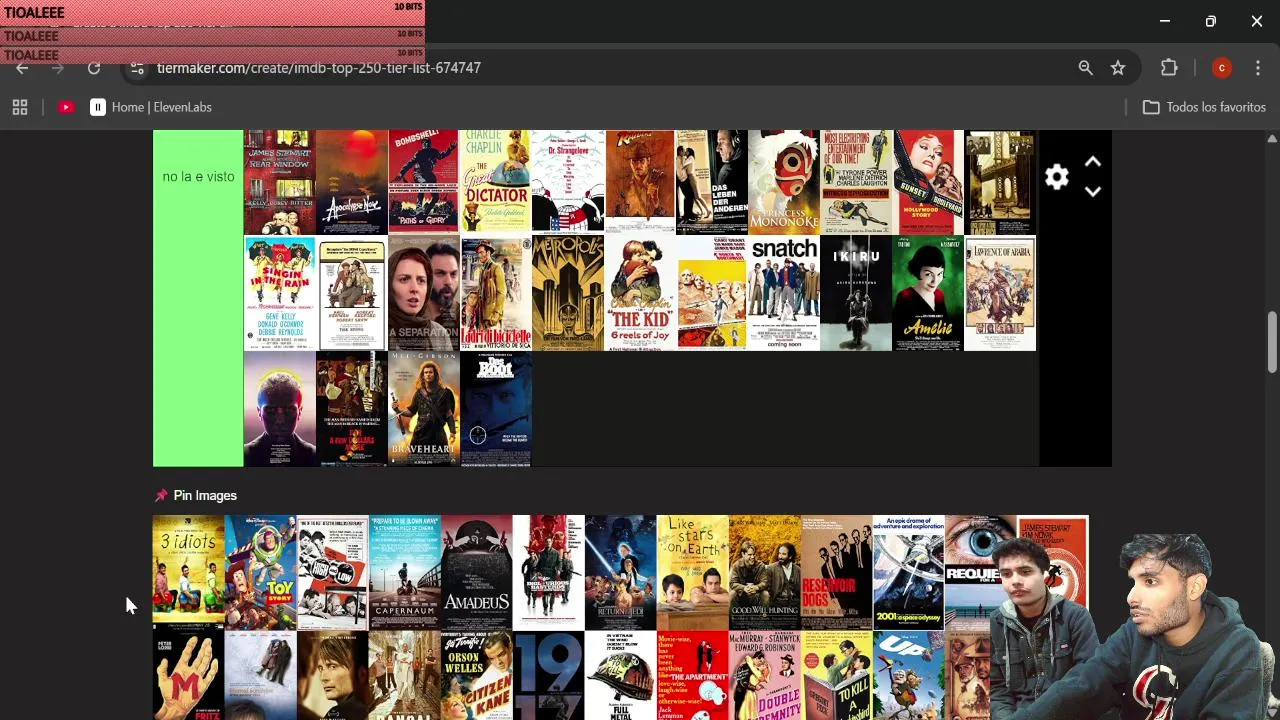Select the 'no la e visto' tier label
The width and height of the screenshot is (1280, 720).
click(x=198, y=176)
